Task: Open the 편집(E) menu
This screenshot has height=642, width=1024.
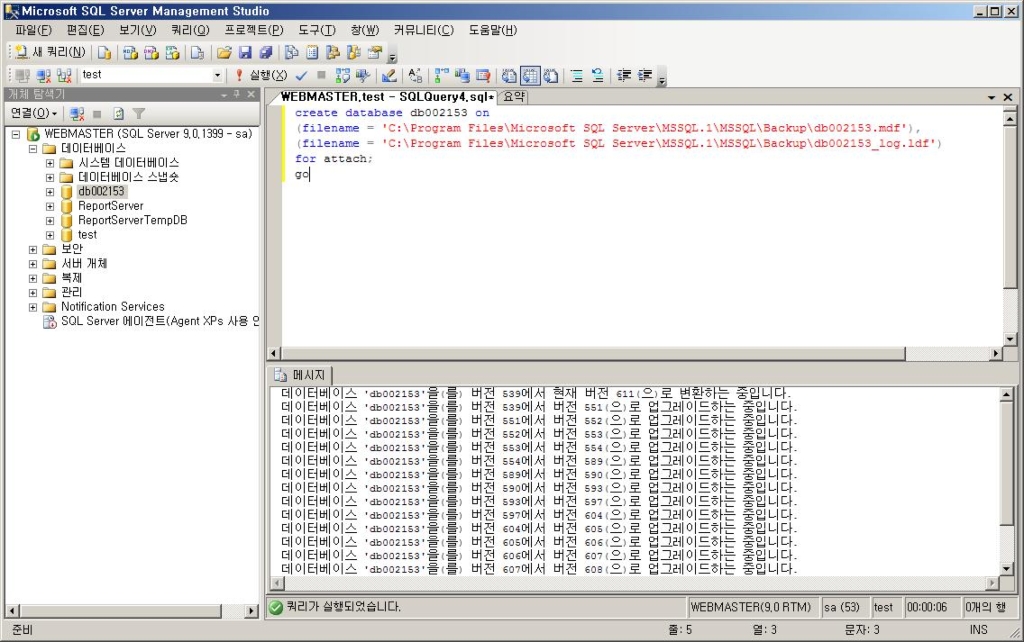Action: click(86, 30)
